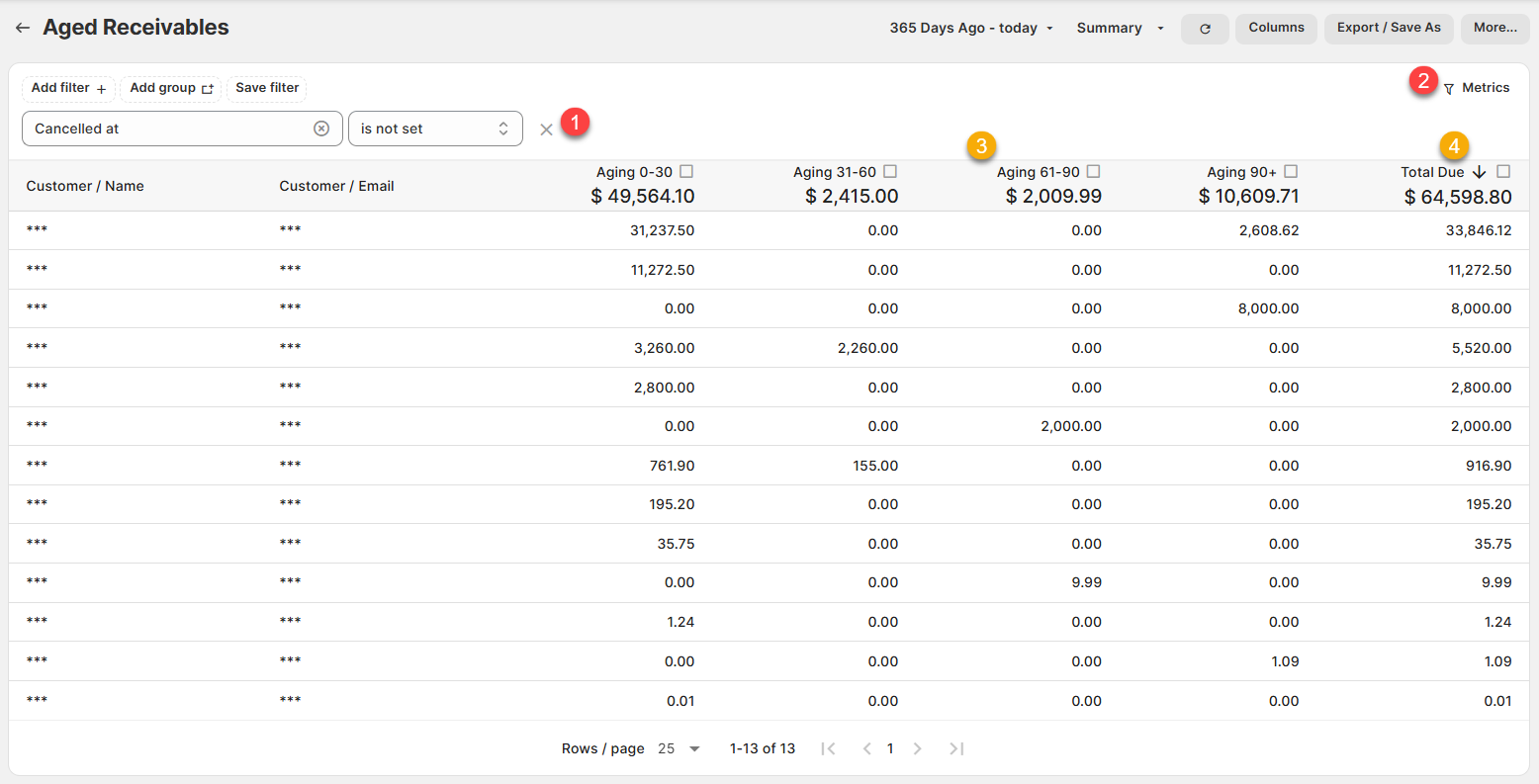Viewport: 1539px width, 784px height.
Task: Go to previous page arrow
Action: (x=866, y=748)
